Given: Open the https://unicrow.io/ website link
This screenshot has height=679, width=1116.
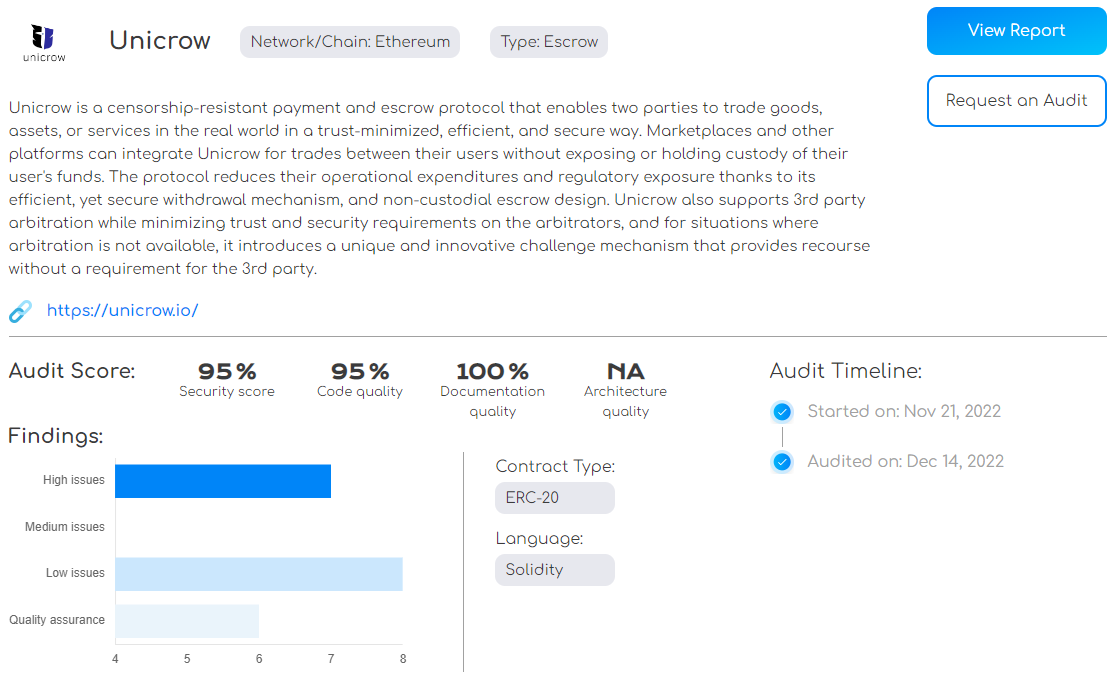Looking at the screenshot, I should [x=122, y=310].
